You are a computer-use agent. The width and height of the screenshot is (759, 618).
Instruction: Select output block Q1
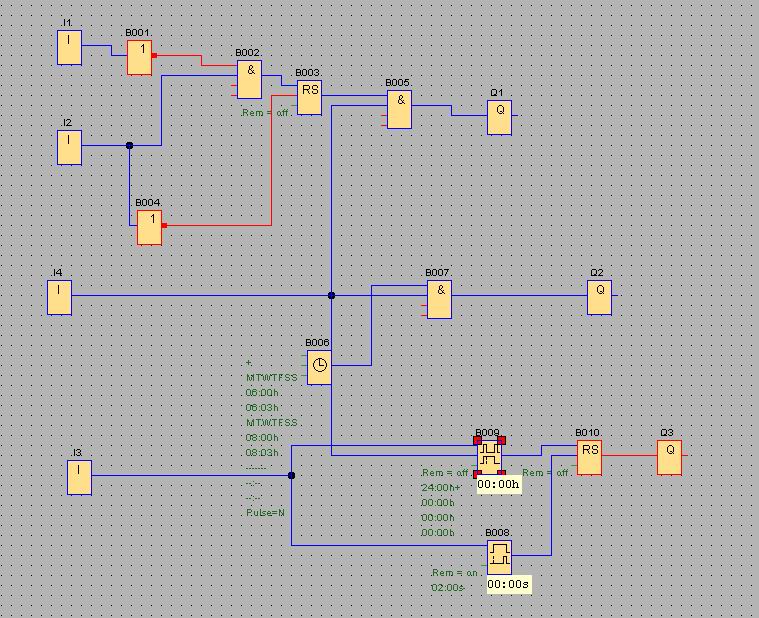(x=499, y=118)
